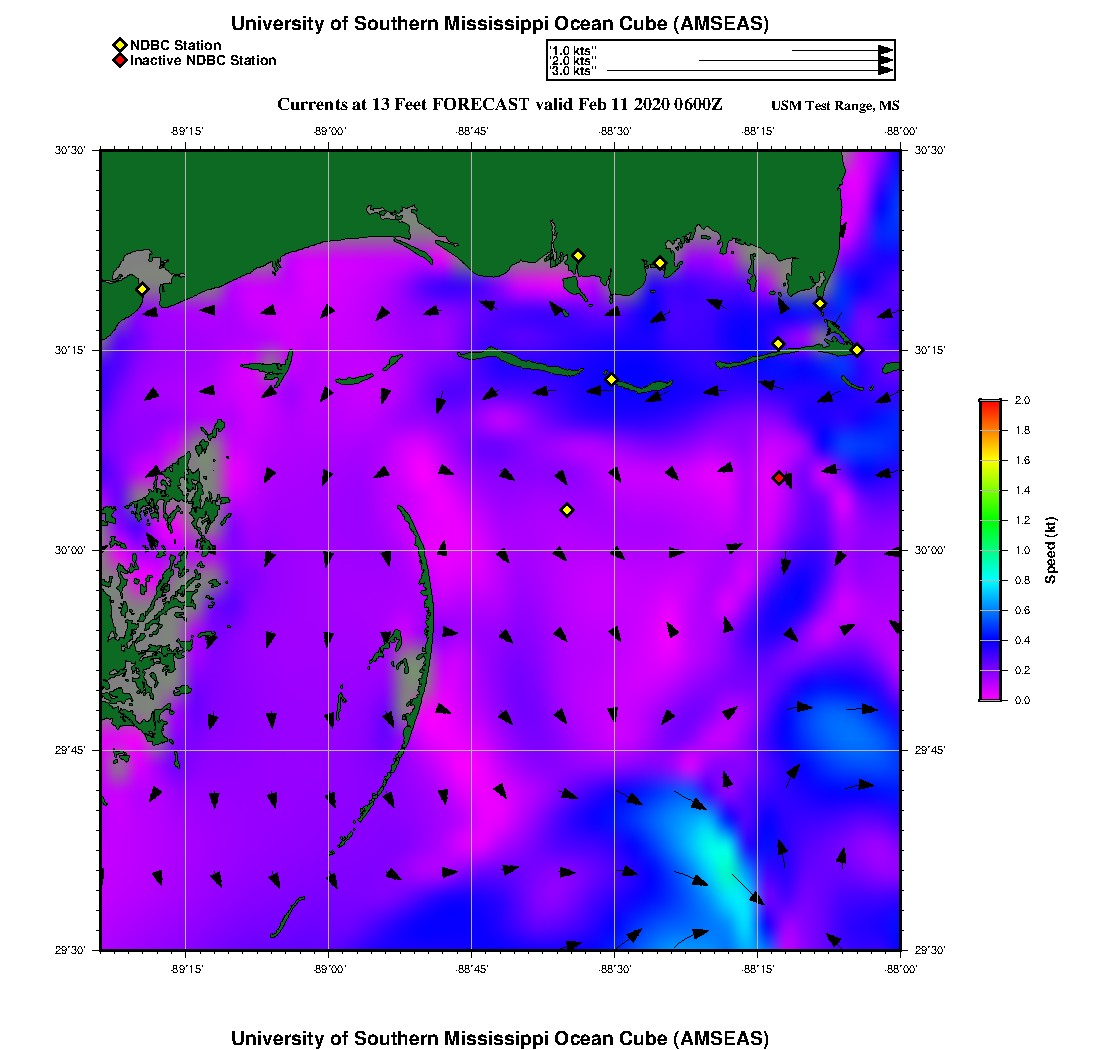Click the NDBC Station legend text
The width and height of the screenshot is (1100, 1050).
click(175, 45)
